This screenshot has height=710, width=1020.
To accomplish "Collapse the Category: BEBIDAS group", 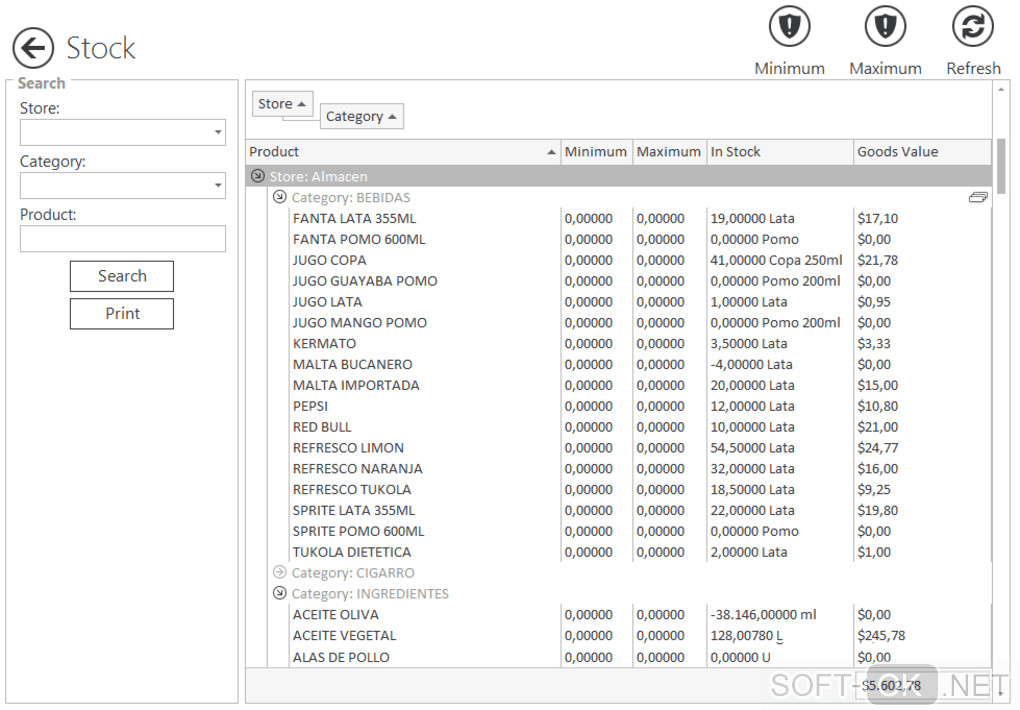I will pyautogui.click(x=280, y=197).
